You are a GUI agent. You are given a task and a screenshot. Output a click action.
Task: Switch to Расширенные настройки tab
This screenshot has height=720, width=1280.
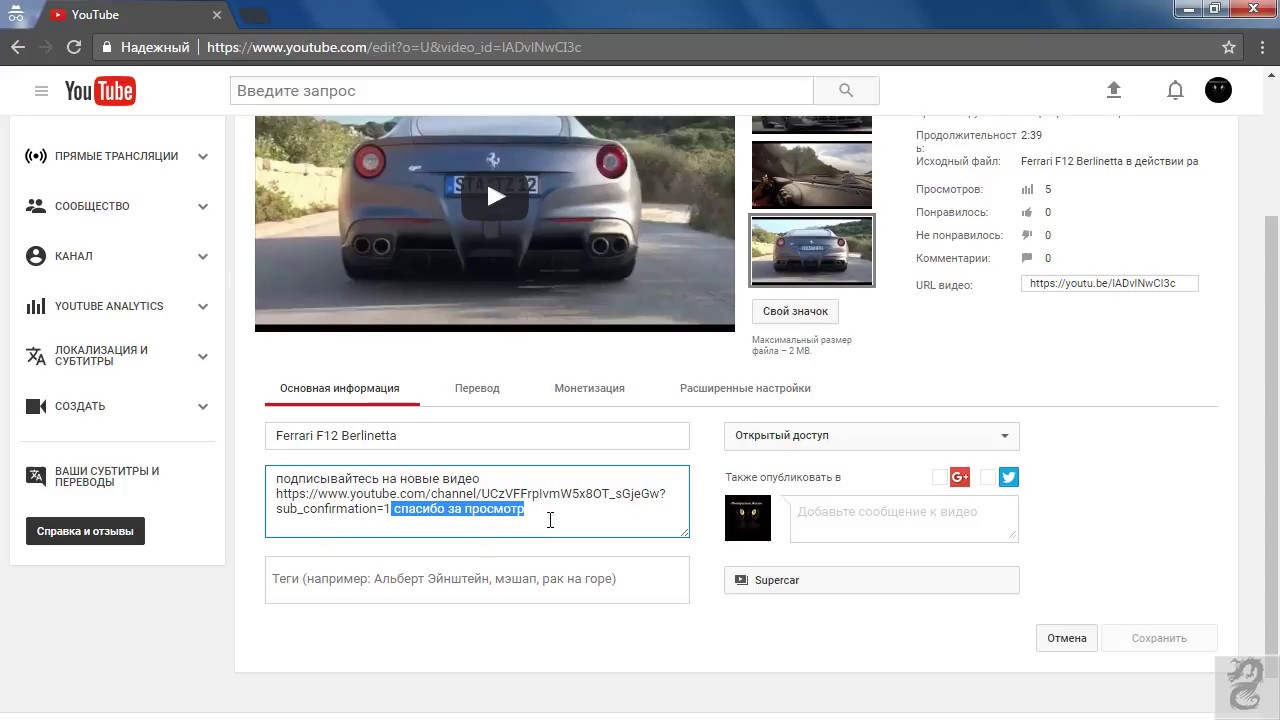click(x=745, y=388)
